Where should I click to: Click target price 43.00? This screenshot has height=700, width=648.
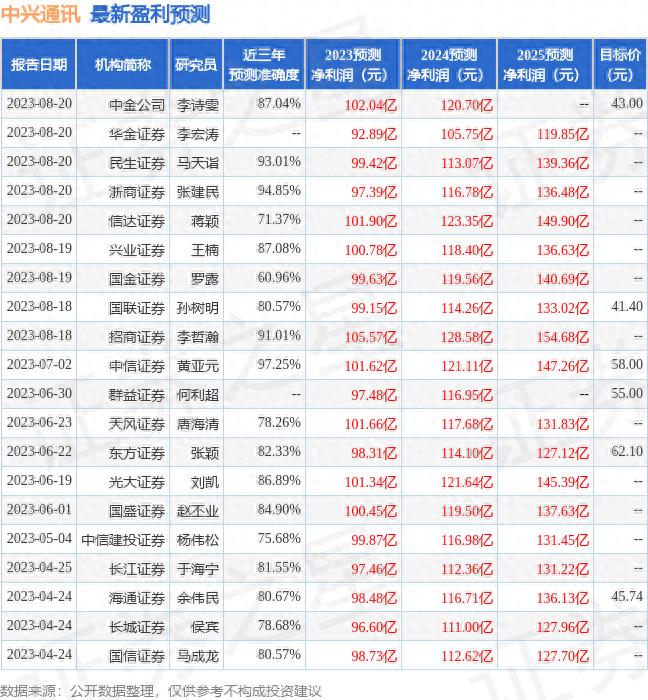627,104
